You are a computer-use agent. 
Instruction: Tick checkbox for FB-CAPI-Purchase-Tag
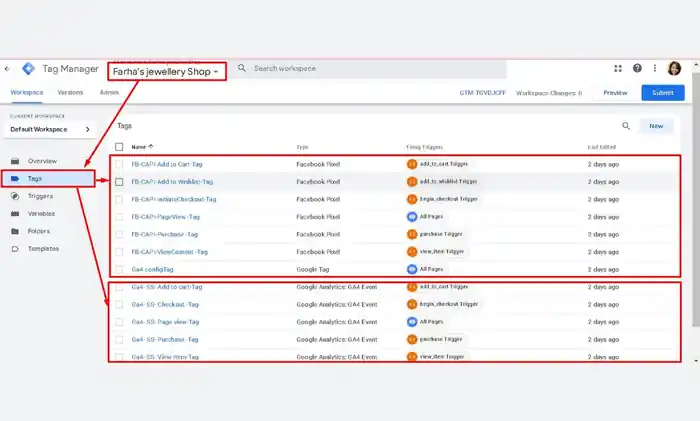(x=119, y=234)
